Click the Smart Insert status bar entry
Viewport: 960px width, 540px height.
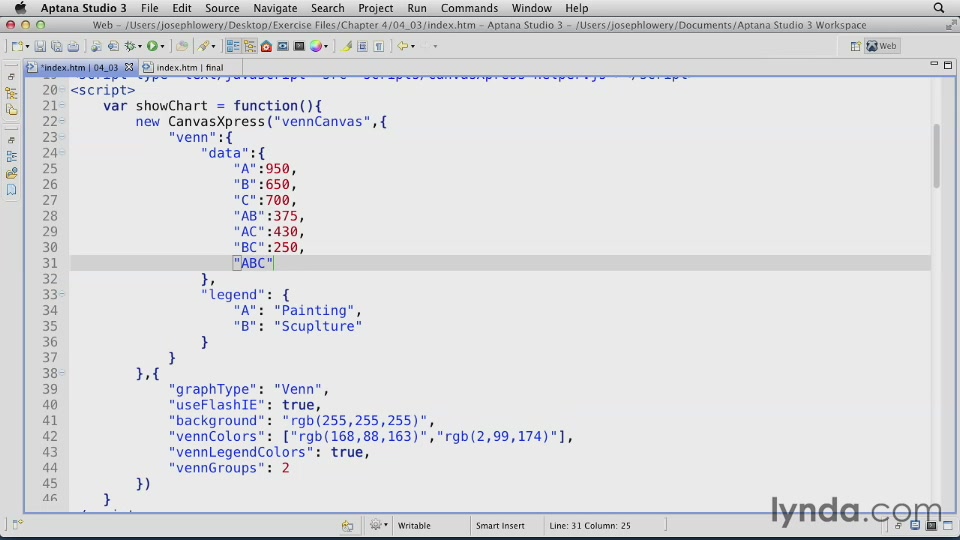(500, 525)
